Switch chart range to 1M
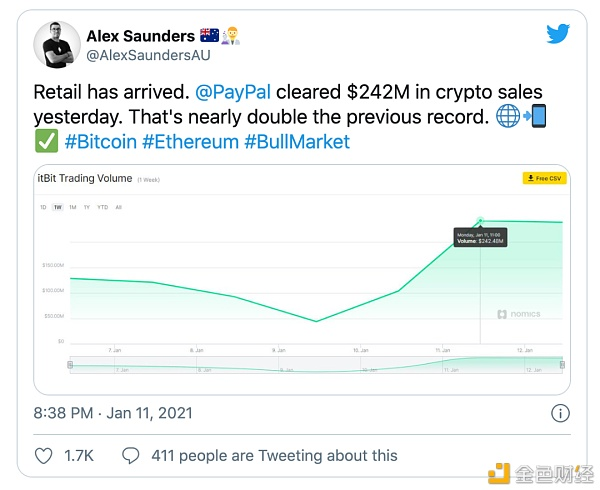Image resolution: width=600 pixels, height=490 pixels. click(x=73, y=207)
